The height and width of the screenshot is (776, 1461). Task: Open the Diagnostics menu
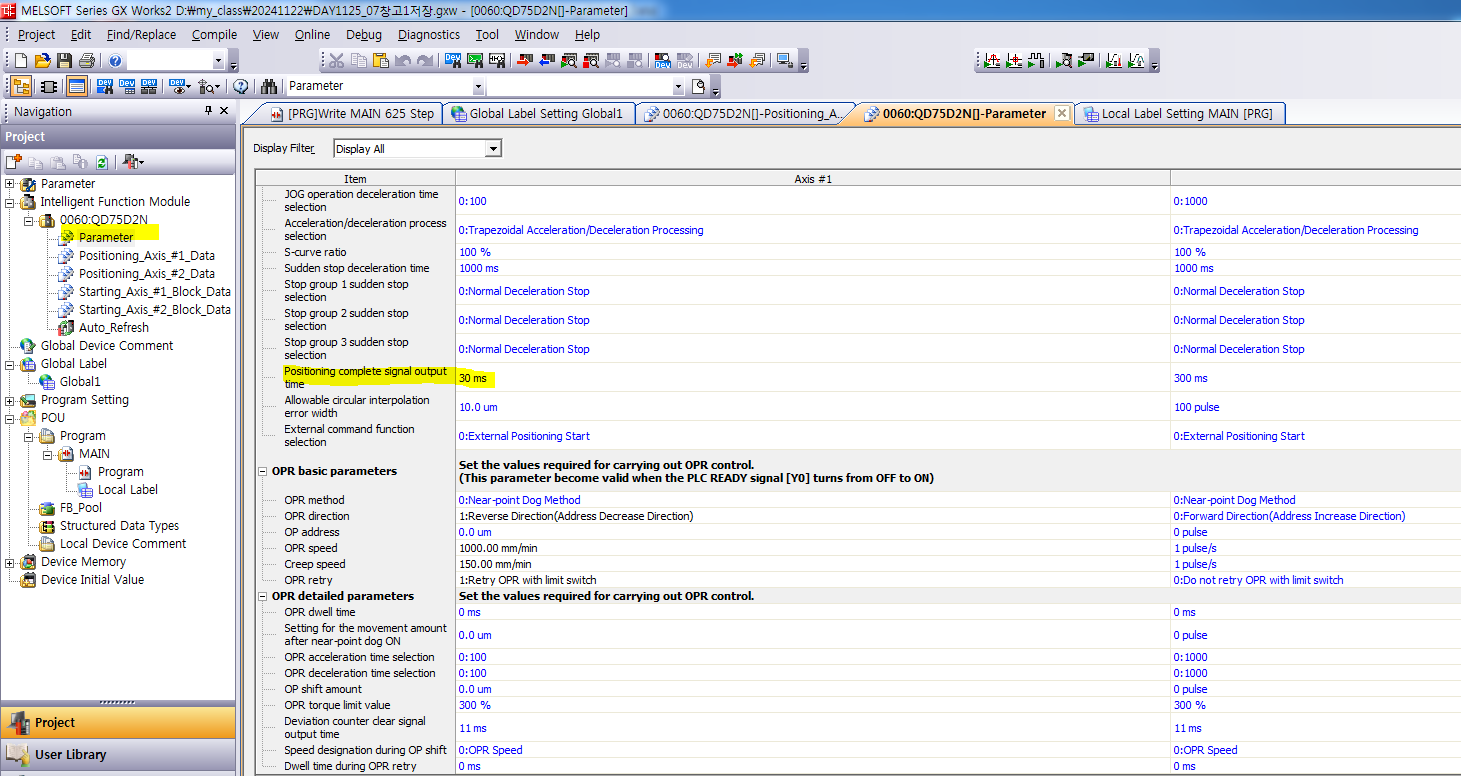click(429, 34)
